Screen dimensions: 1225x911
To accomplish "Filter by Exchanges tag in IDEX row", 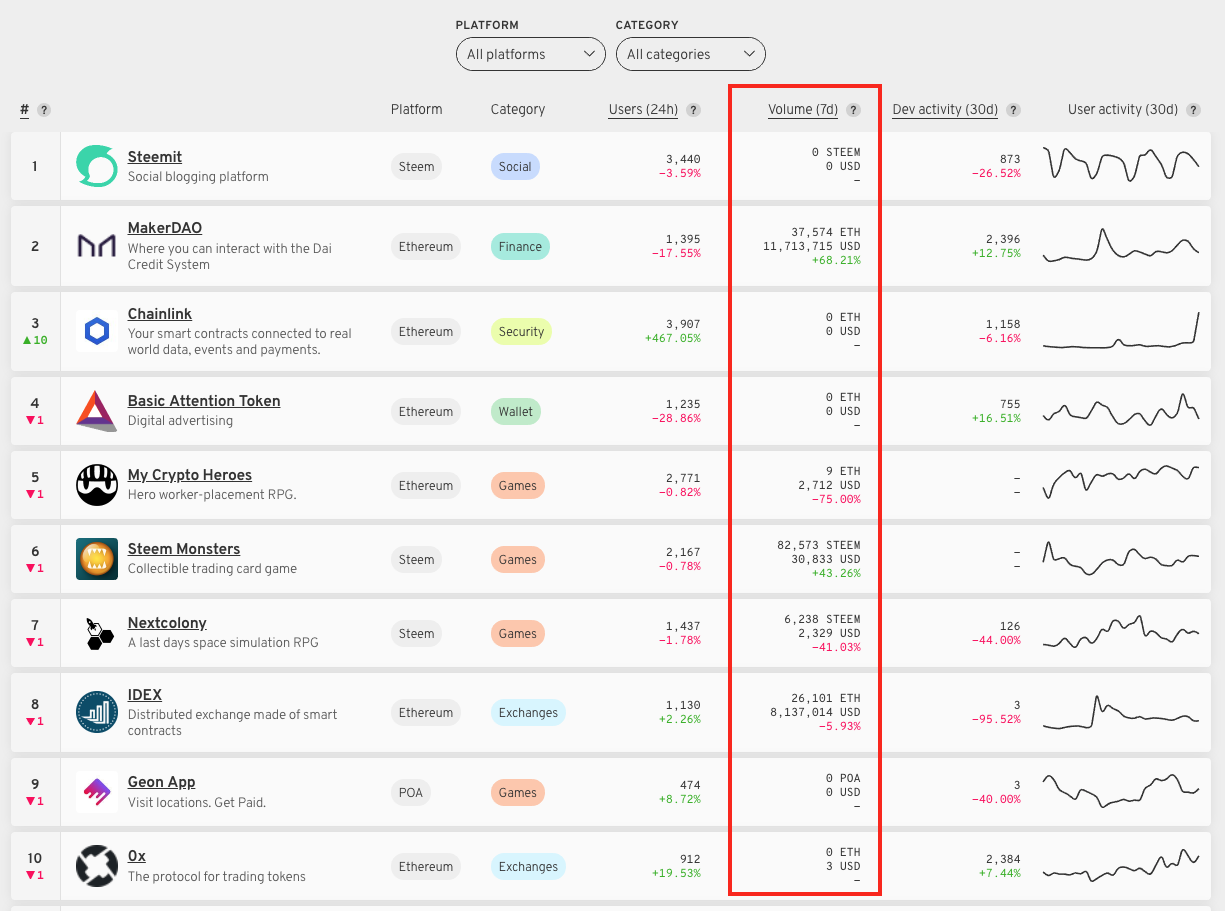I will (528, 713).
